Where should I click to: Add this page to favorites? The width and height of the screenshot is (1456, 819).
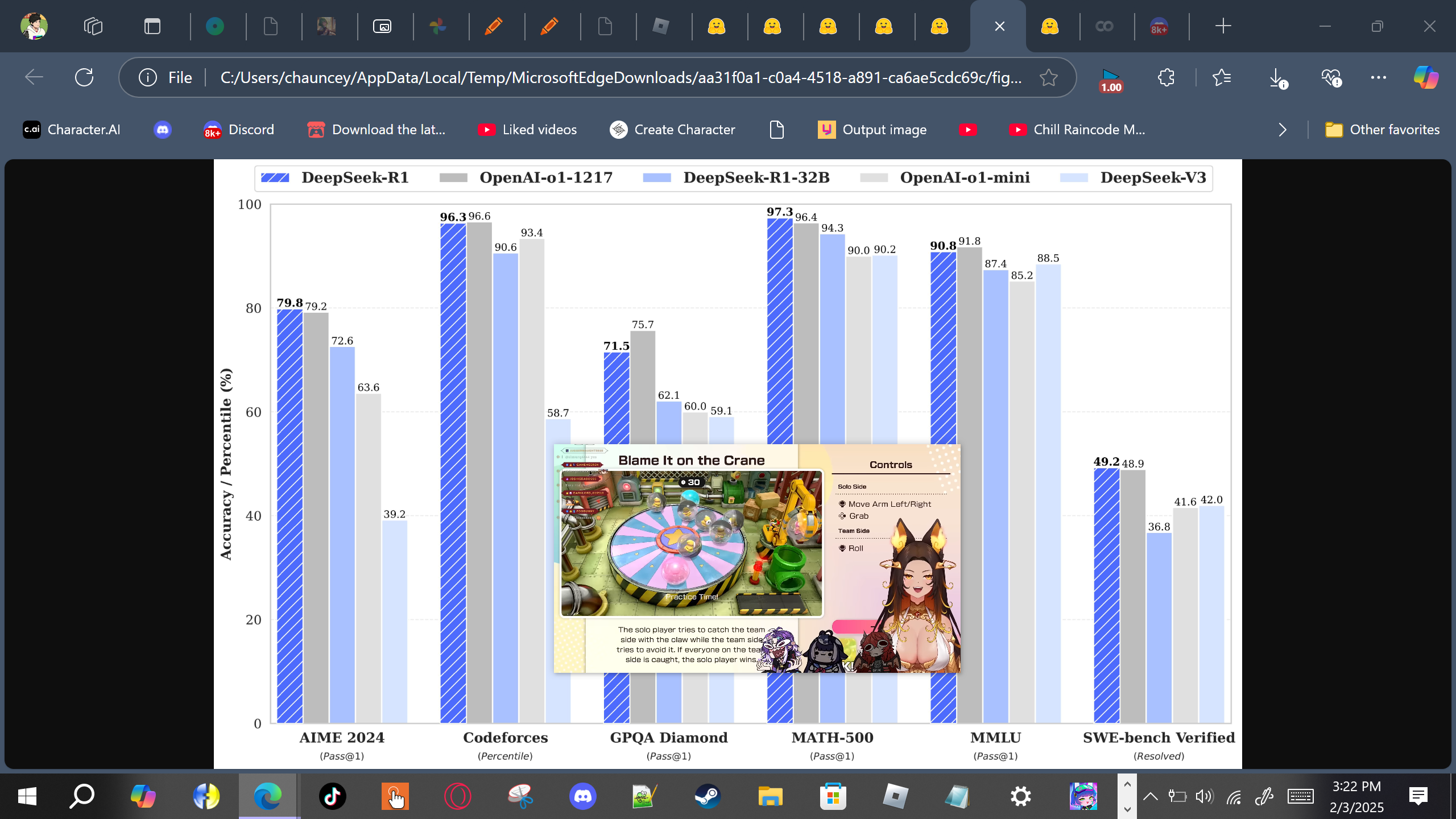[1048, 77]
